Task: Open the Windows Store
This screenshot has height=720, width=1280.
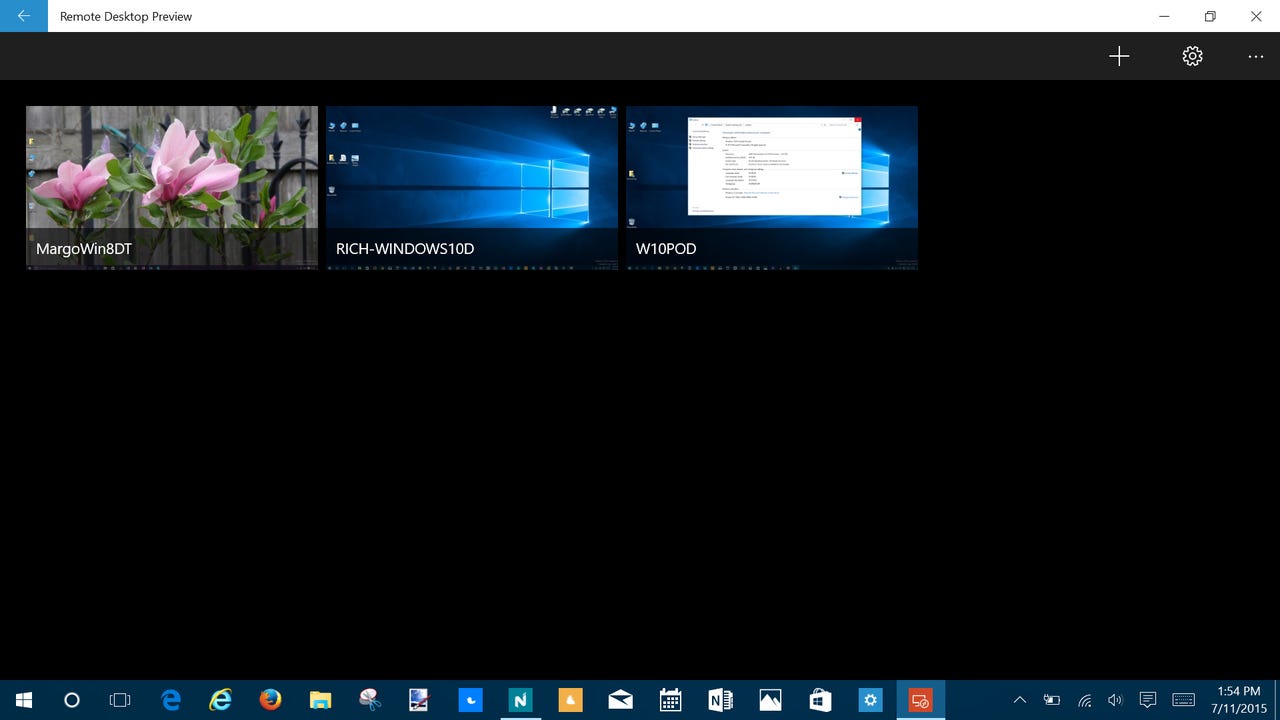Action: click(x=819, y=699)
